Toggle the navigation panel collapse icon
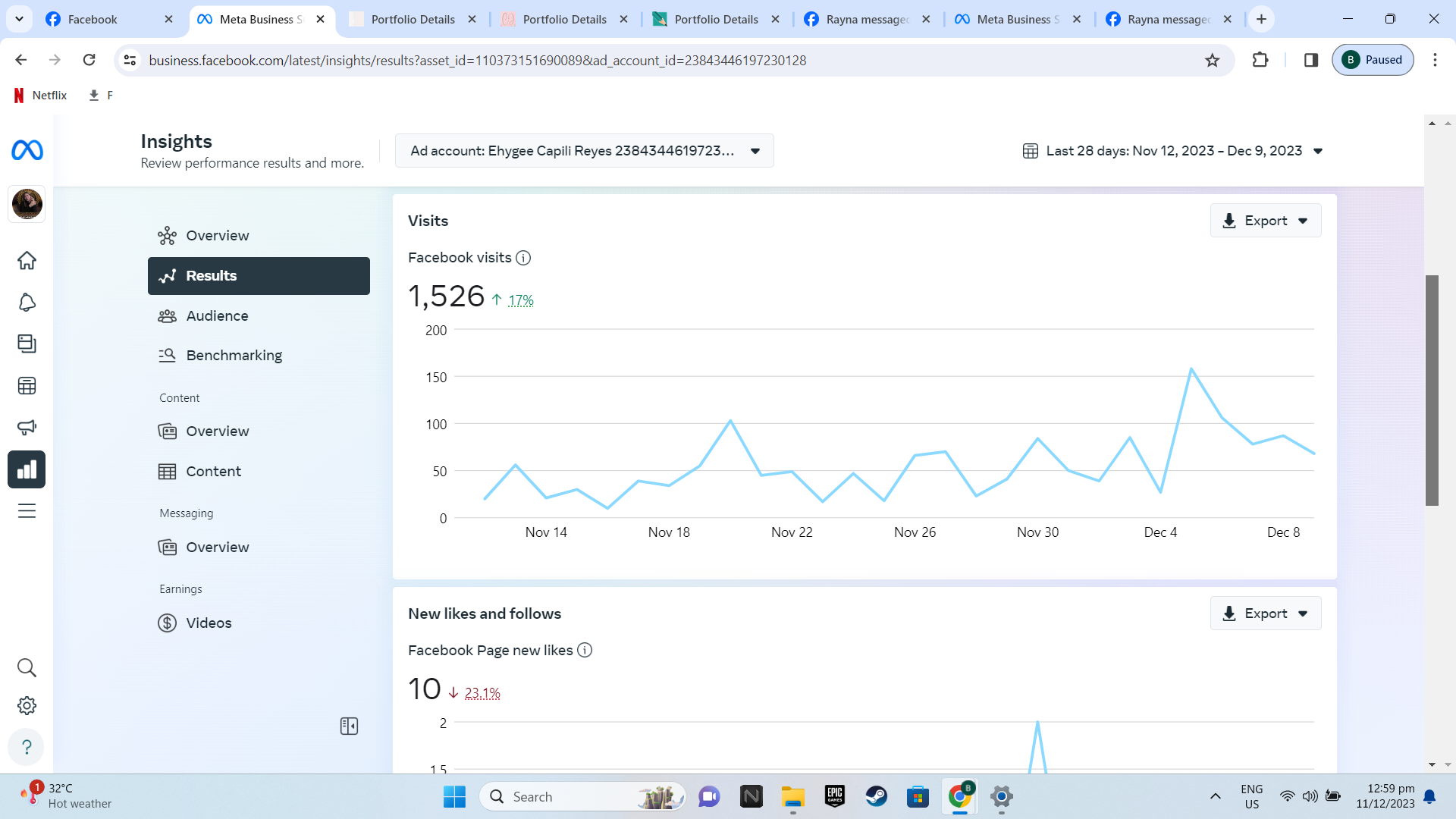 [x=349, y=726]
